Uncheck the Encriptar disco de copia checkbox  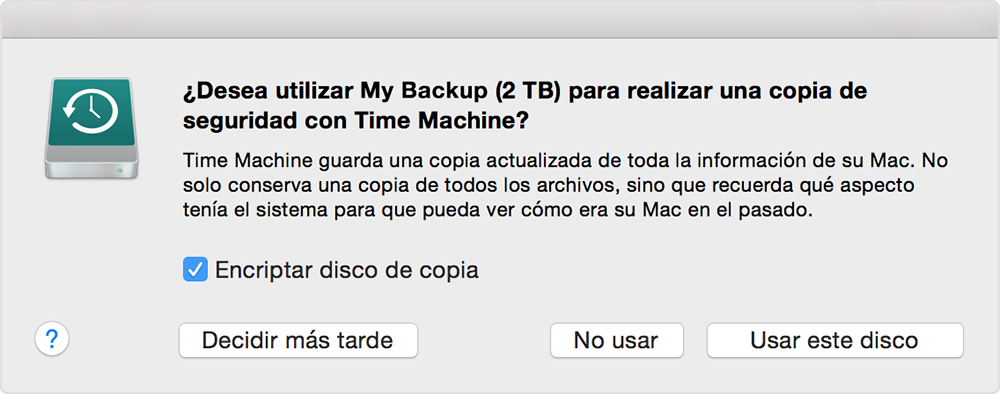195,270
